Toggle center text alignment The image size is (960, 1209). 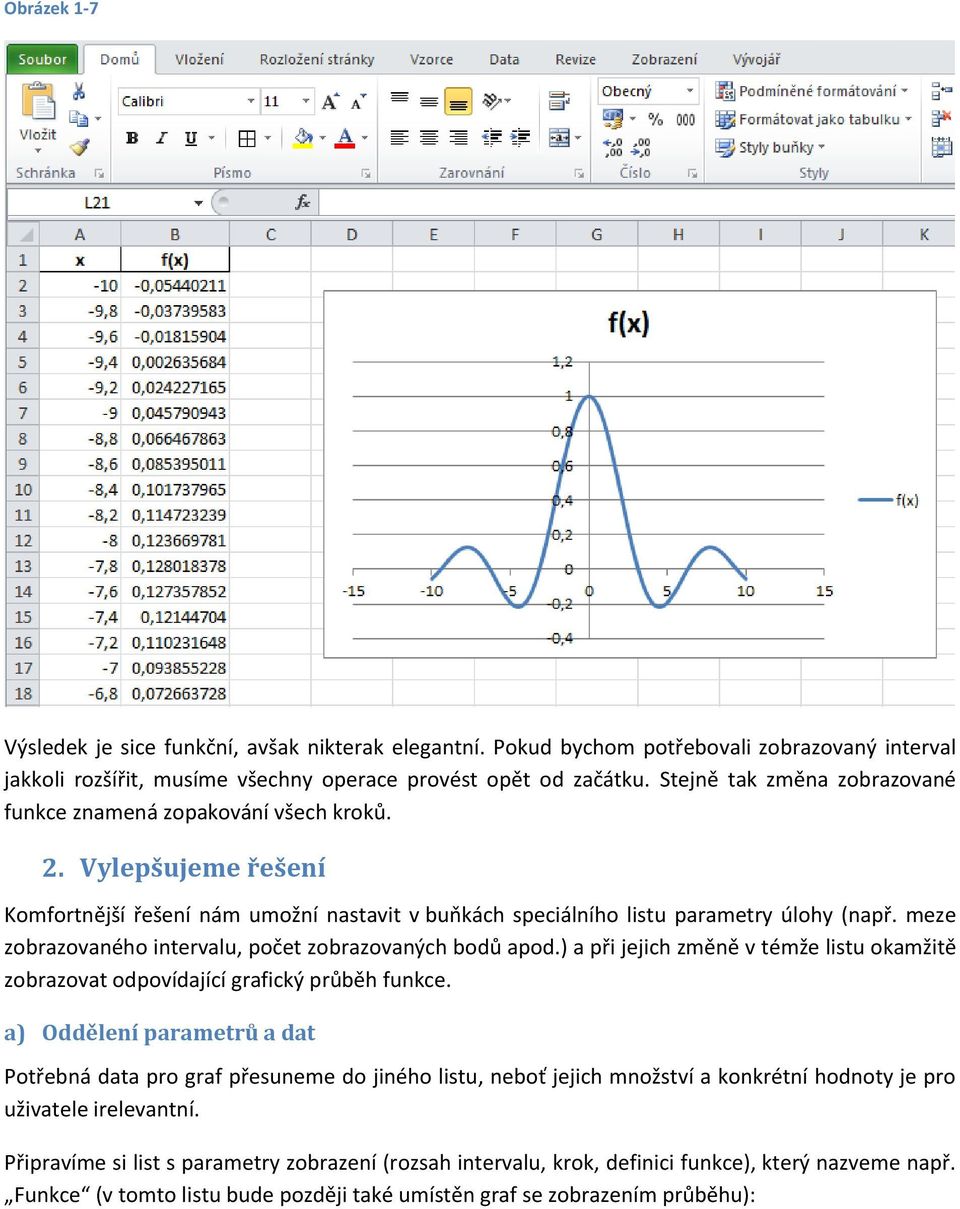429,137
